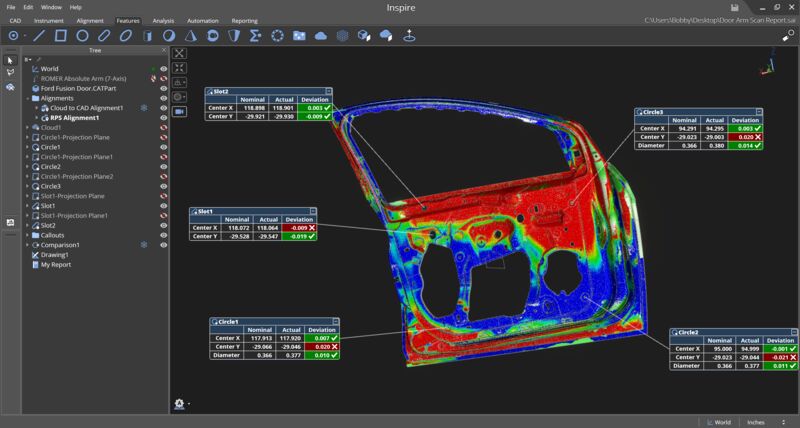The width and height of the screenshot is (800, 428).
Task: Select the Plane feature tool
Action: 61,36
